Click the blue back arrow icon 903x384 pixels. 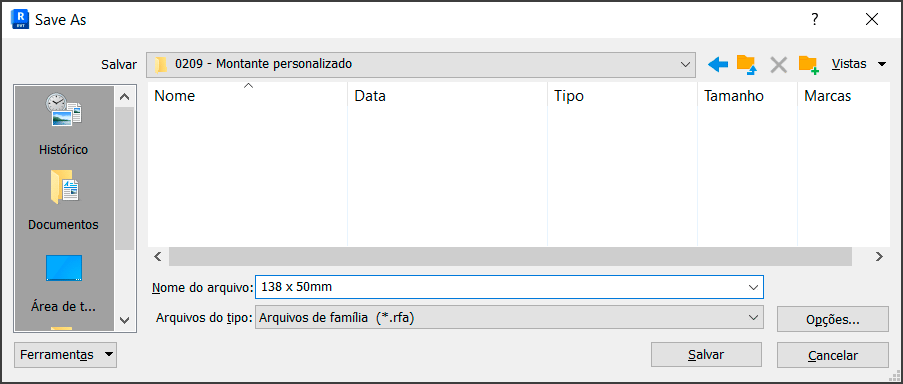[x=718, y=64]
